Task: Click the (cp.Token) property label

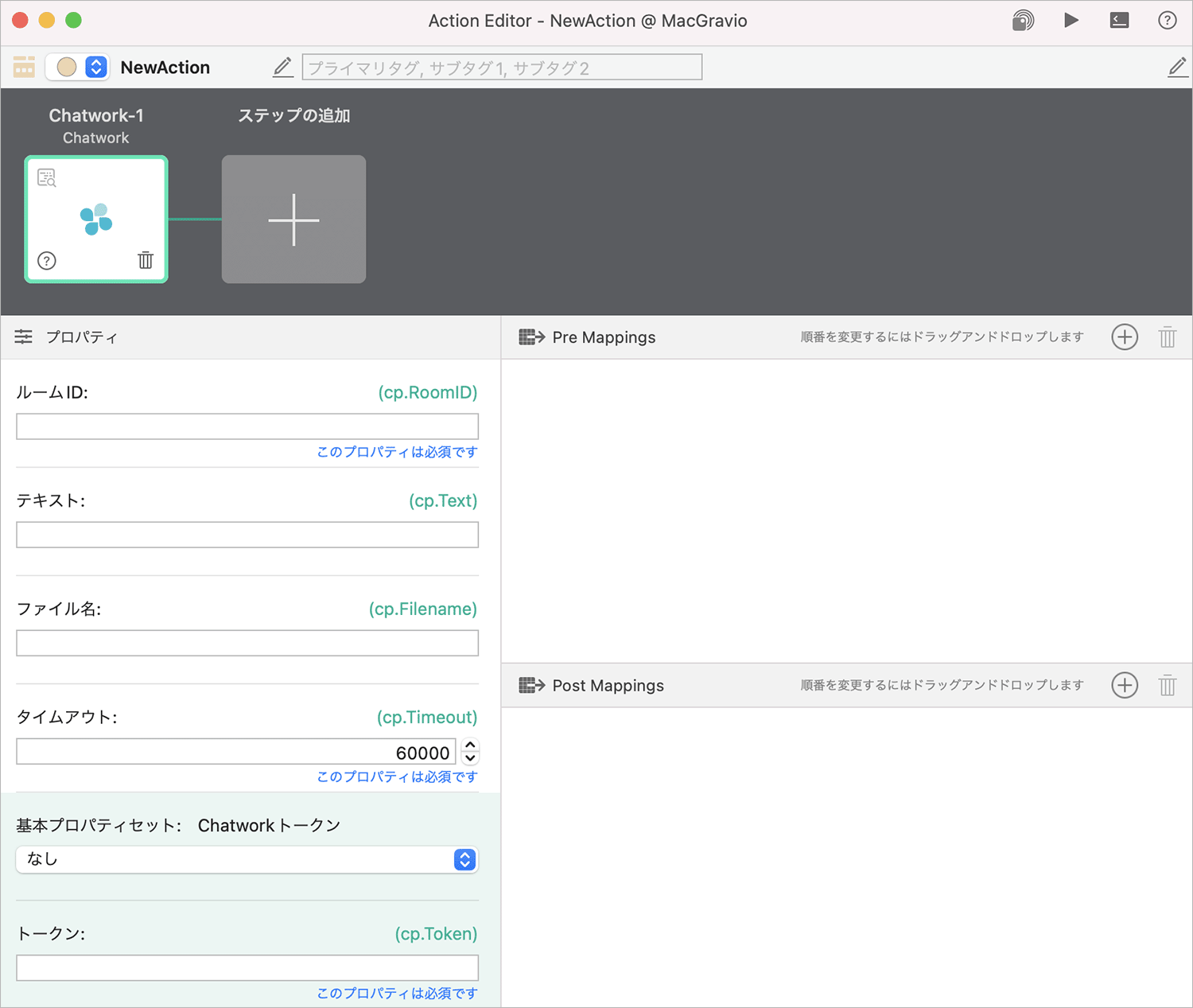Action: (x=437, y=933)
